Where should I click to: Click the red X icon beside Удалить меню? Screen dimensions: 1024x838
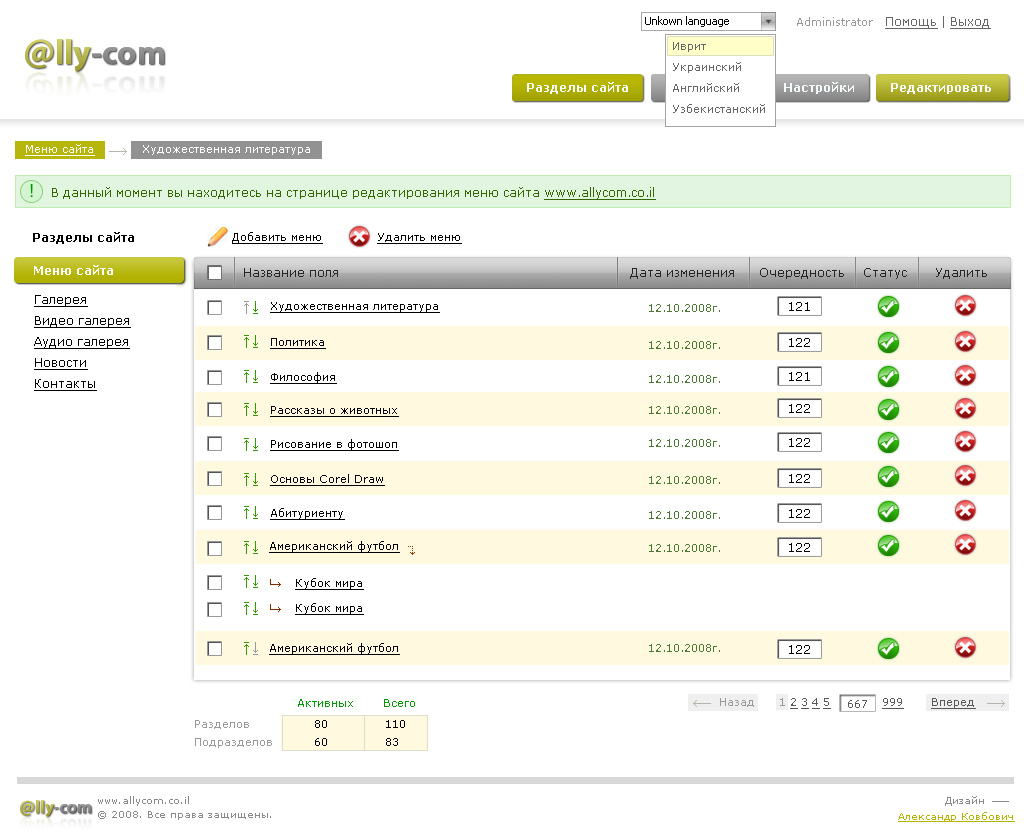coord(359,236)
